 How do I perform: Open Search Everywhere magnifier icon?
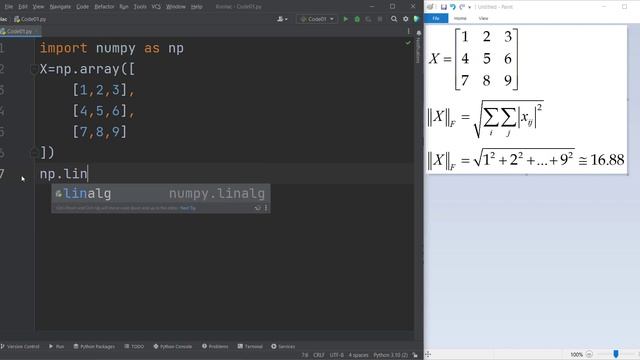pos(394,19)
